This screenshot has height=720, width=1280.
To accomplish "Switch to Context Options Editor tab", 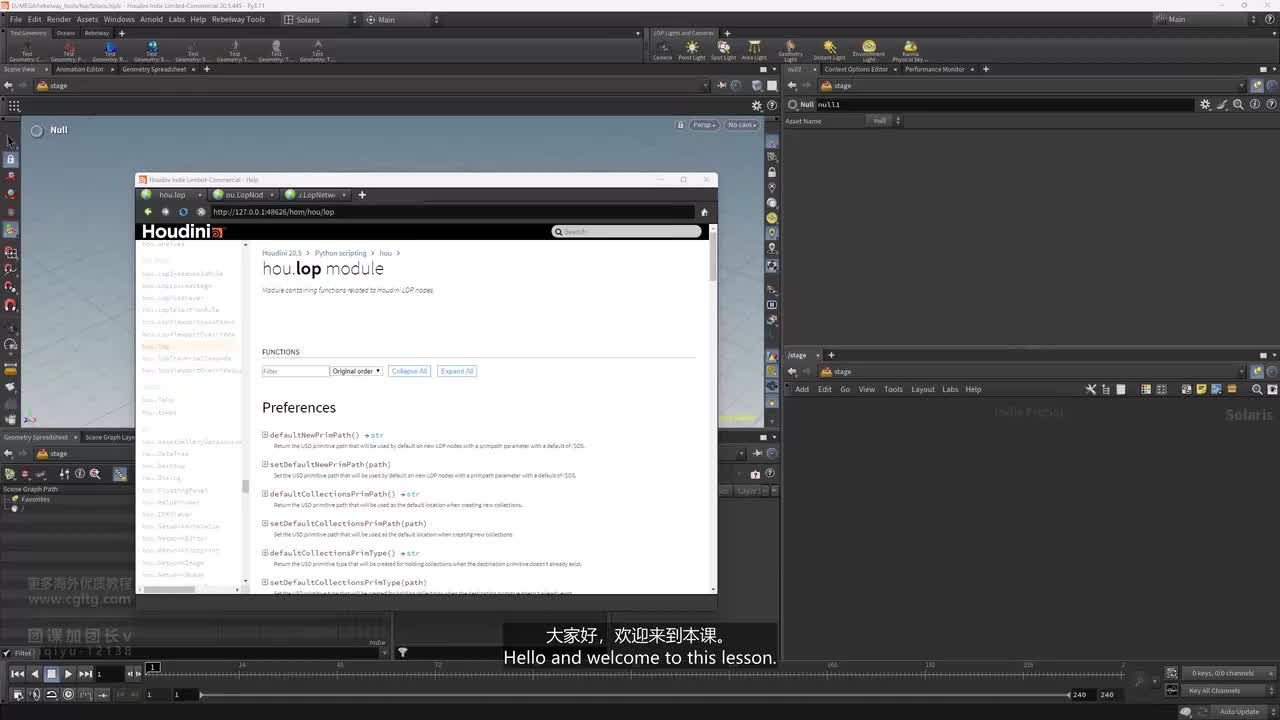I will tap(856, 69).
